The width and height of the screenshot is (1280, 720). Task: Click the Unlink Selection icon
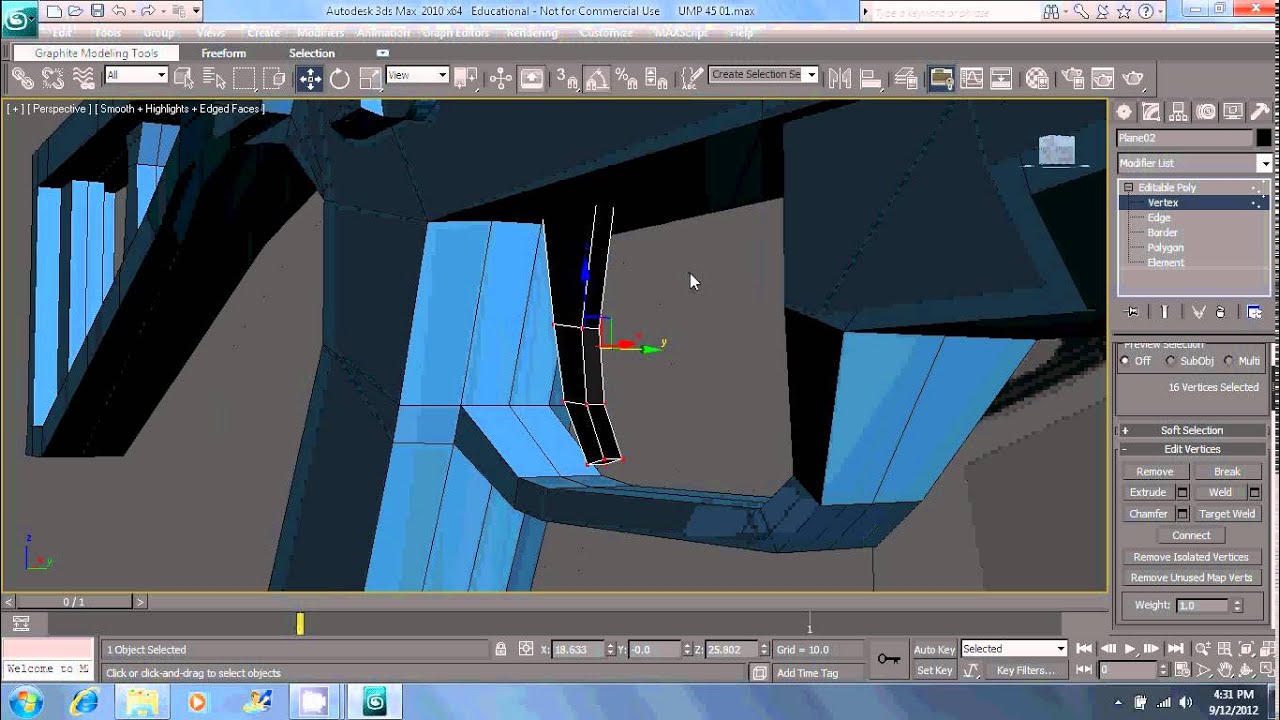tap(53, 78)
